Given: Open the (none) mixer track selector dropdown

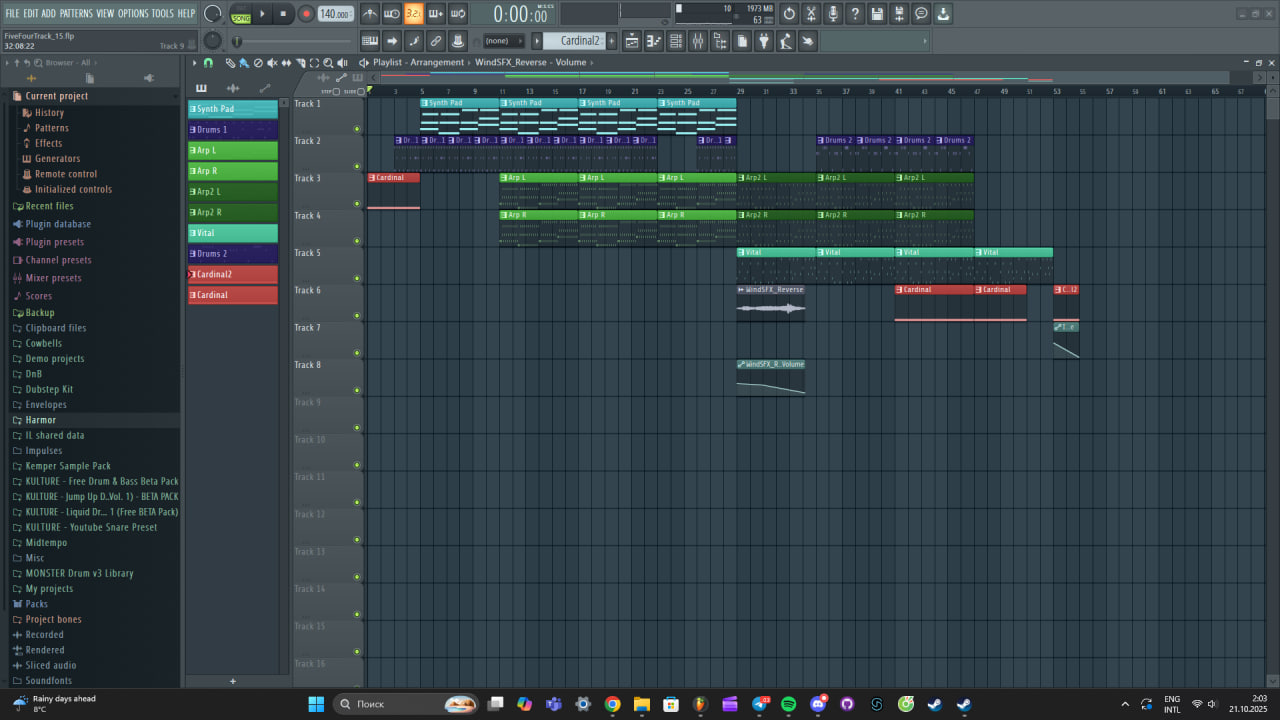Looking at the screenshot, I should coord(503,41).
